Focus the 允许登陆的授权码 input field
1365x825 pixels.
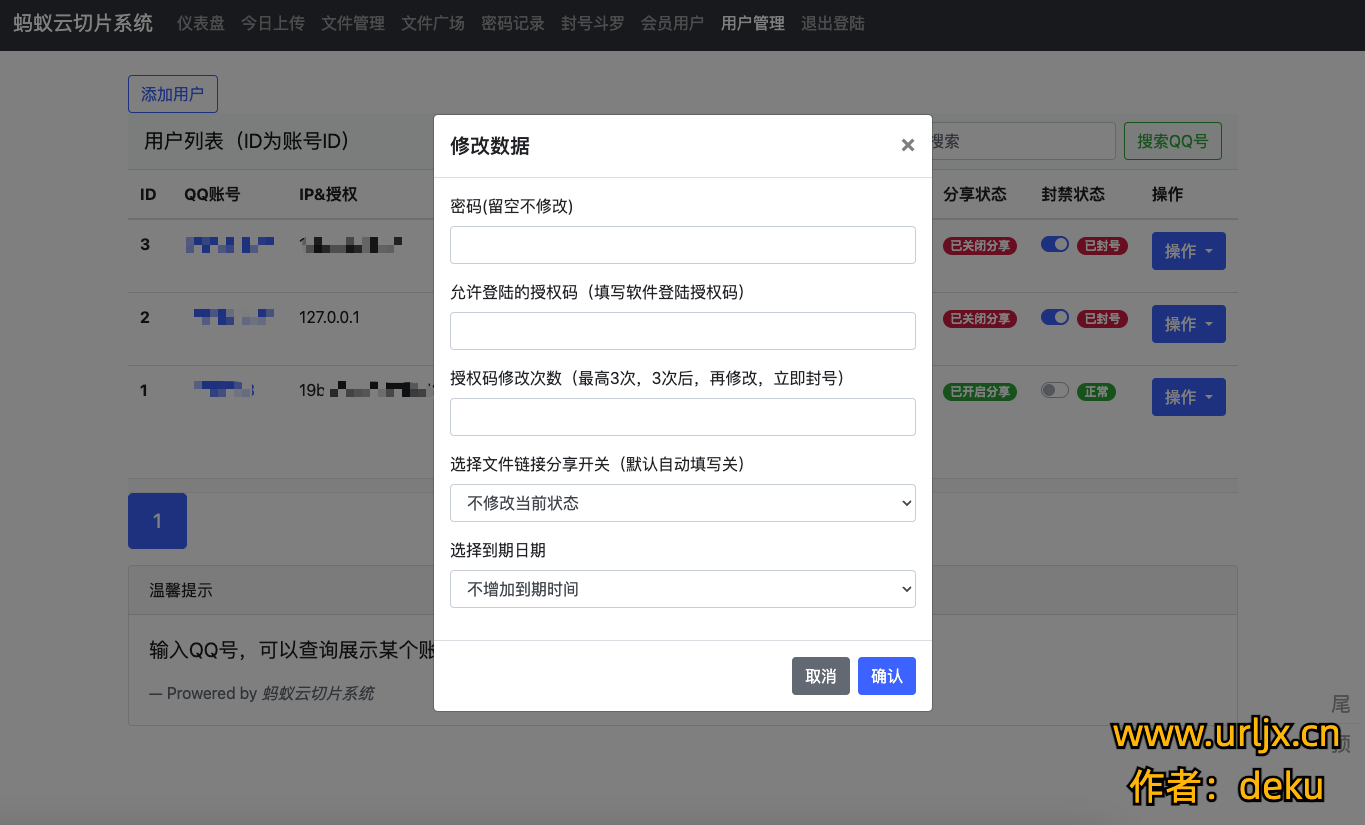(x=683, y=331)
